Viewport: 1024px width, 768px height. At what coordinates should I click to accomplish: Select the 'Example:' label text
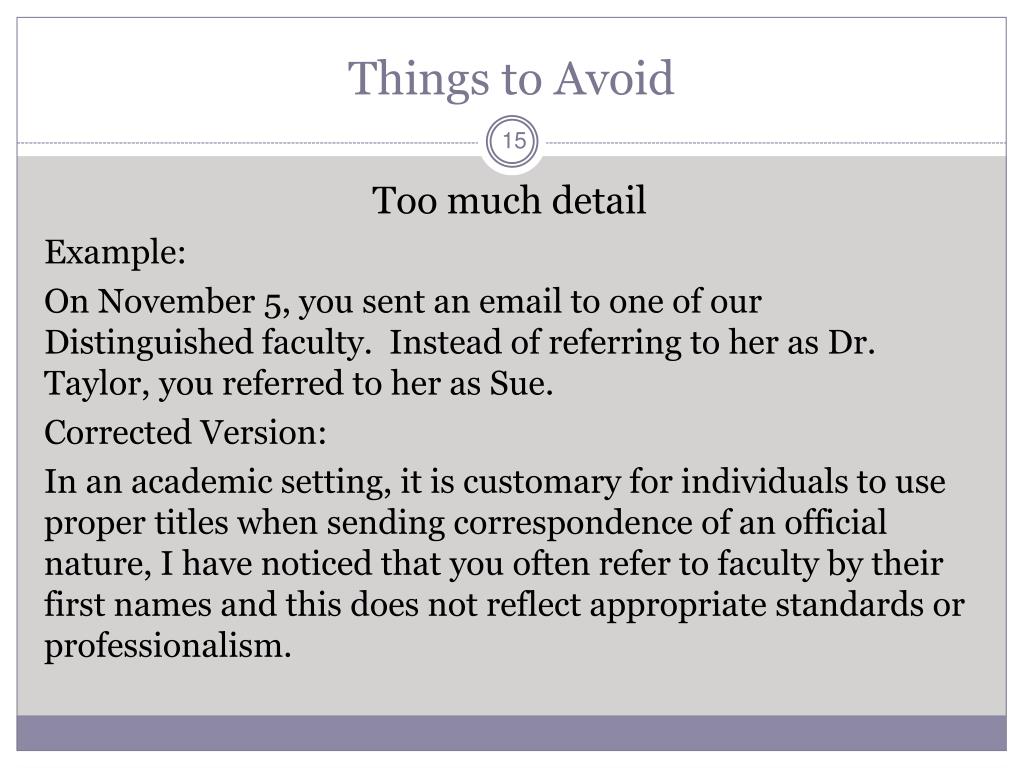point(115,252)
